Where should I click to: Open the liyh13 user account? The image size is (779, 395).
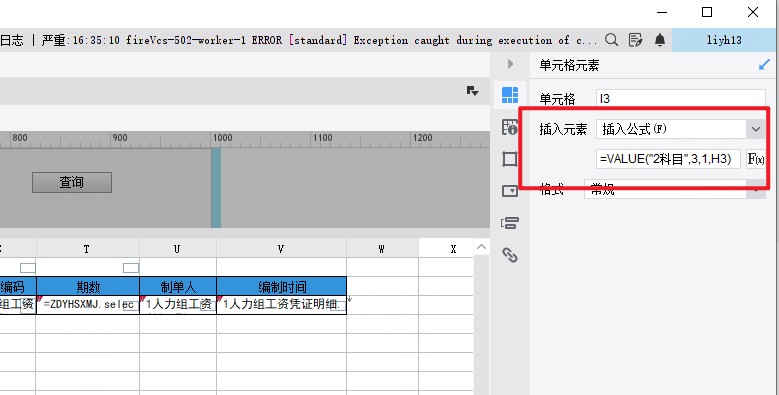(724, 40)
